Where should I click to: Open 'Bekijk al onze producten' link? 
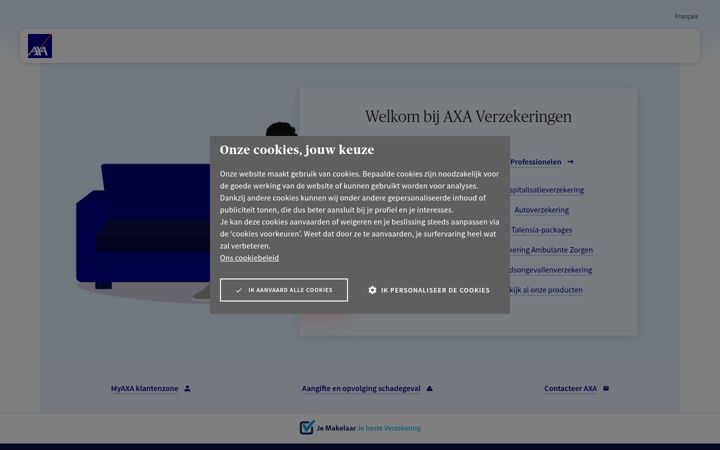coord(546,290)
